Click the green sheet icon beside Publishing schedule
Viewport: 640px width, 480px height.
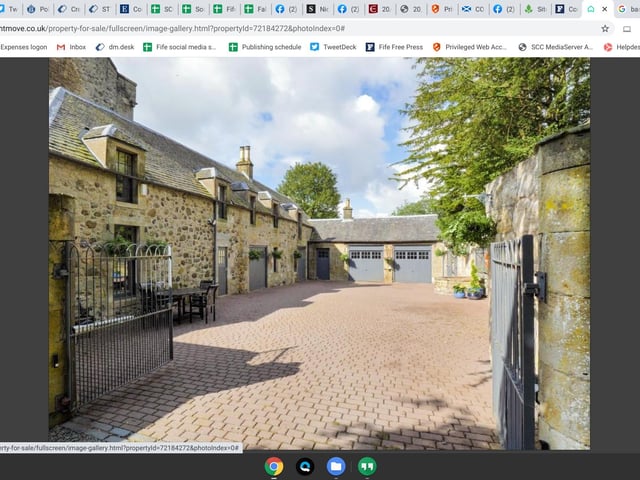coord(233,47)
